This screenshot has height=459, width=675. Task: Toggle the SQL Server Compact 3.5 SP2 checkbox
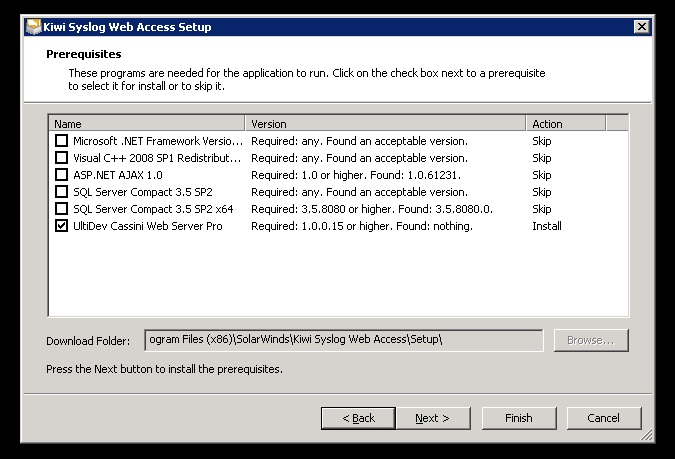coord(62,192)
